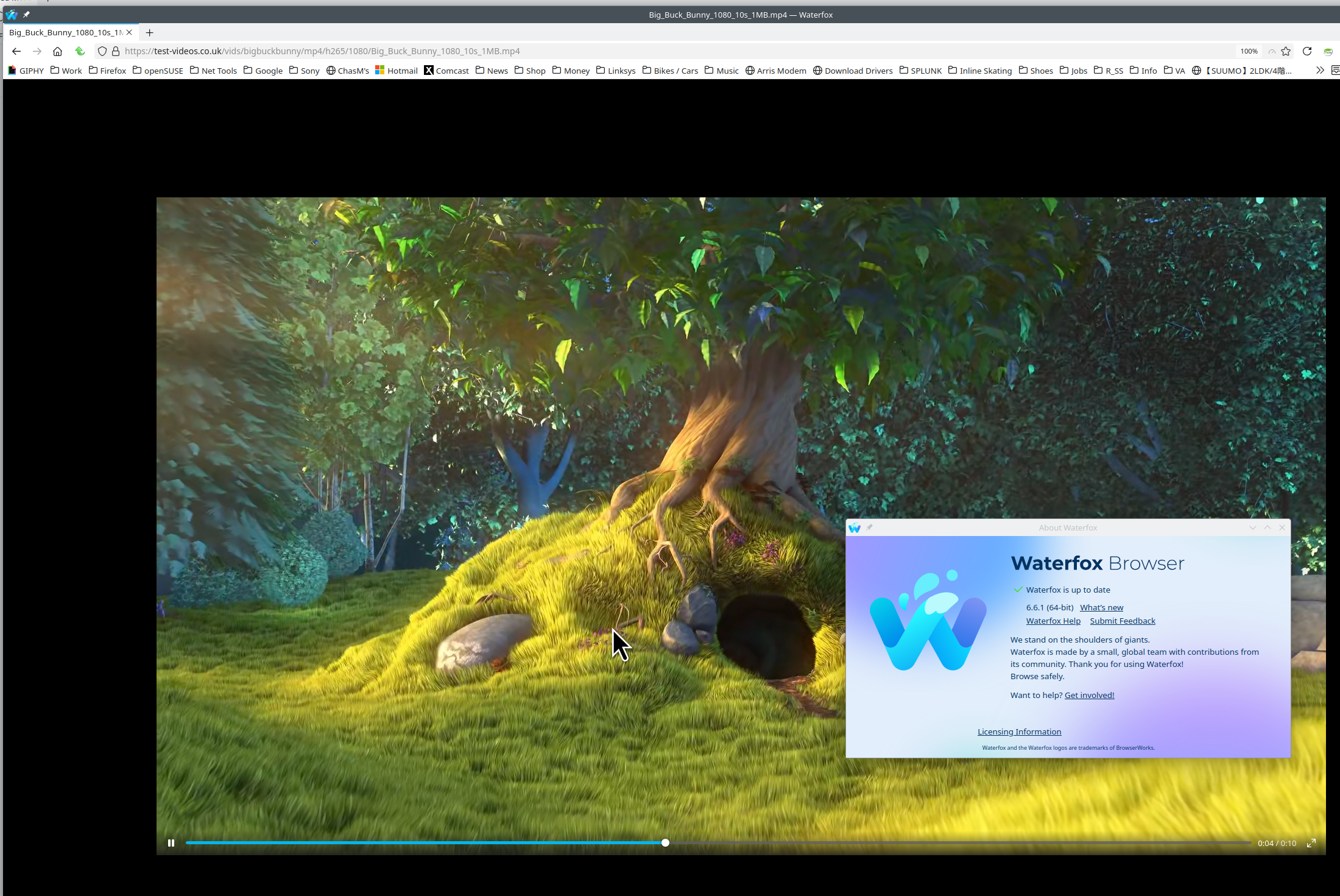Image resolution: width=1340 pixels, height=896 pixels.
Task: Select the Big_Buck_Bunny tab
Action: tap(65, 32)
